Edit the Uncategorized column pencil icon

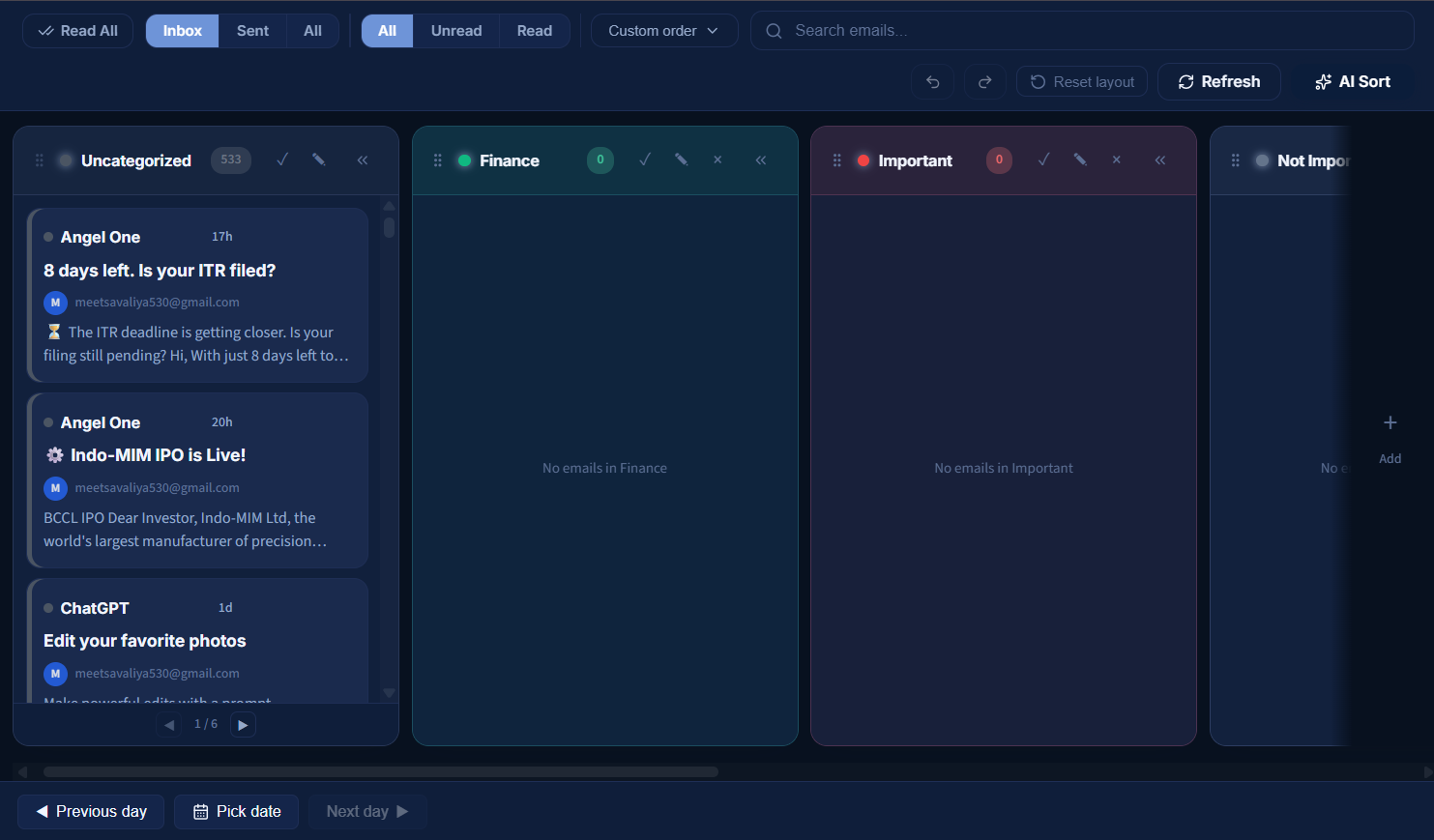319,160
